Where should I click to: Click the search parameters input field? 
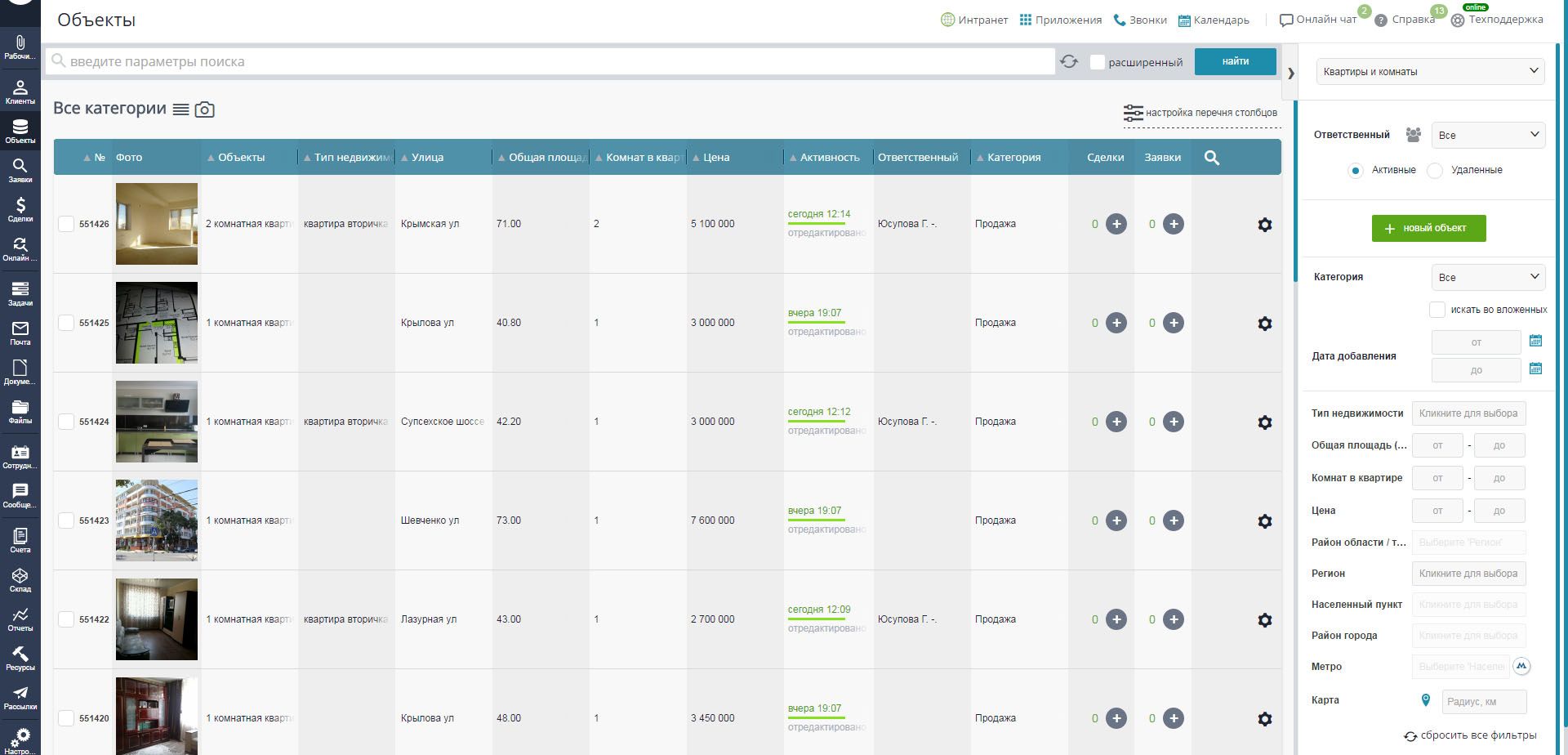(x=550, y=61)
